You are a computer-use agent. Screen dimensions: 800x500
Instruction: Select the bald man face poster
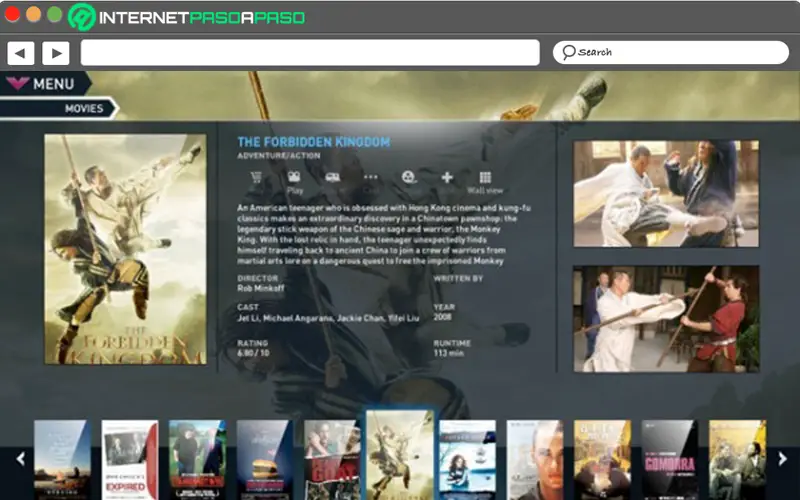point(535,460)
